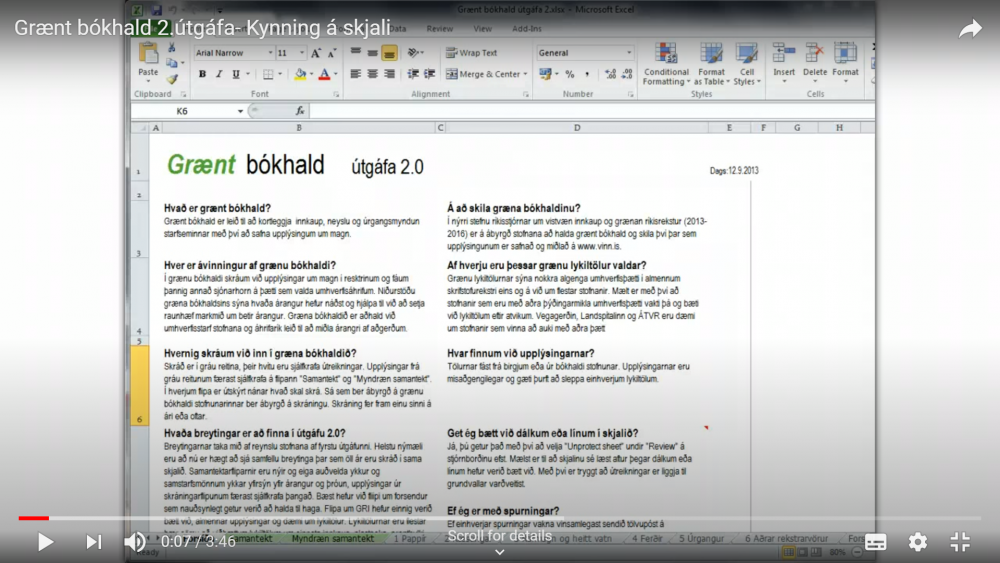Click the Delete cells icon
Viewport: 1000px width, 563px height.
pyautogui.click(x=815, y=59)
